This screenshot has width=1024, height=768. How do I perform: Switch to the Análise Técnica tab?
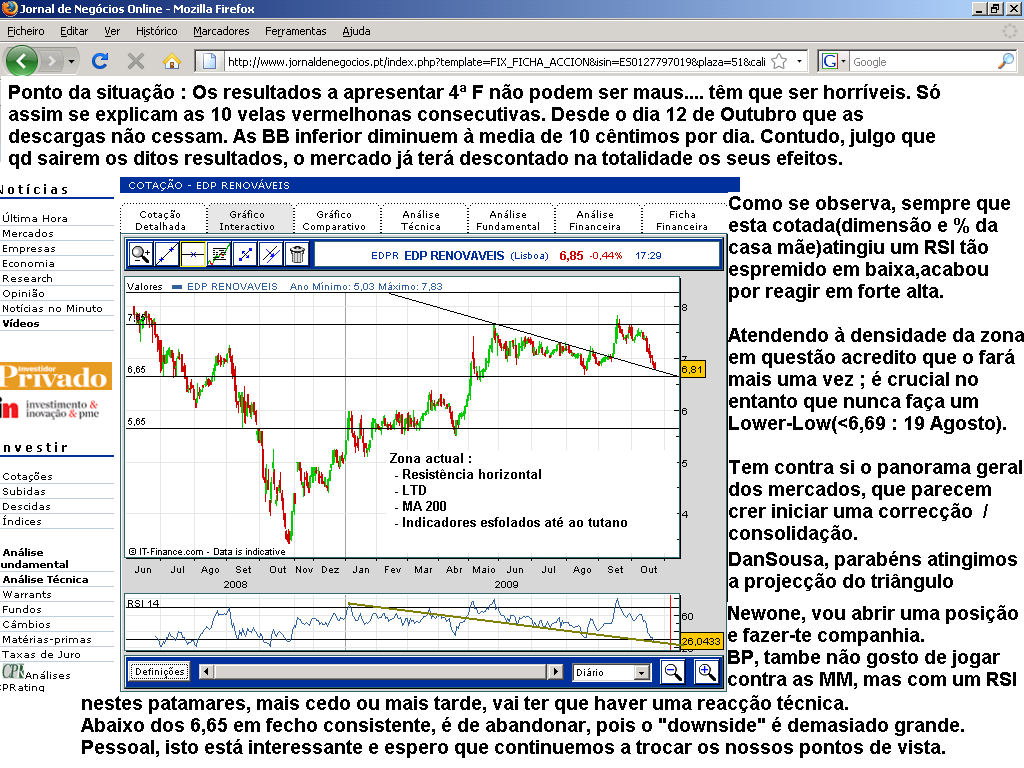tap(421, 219)
